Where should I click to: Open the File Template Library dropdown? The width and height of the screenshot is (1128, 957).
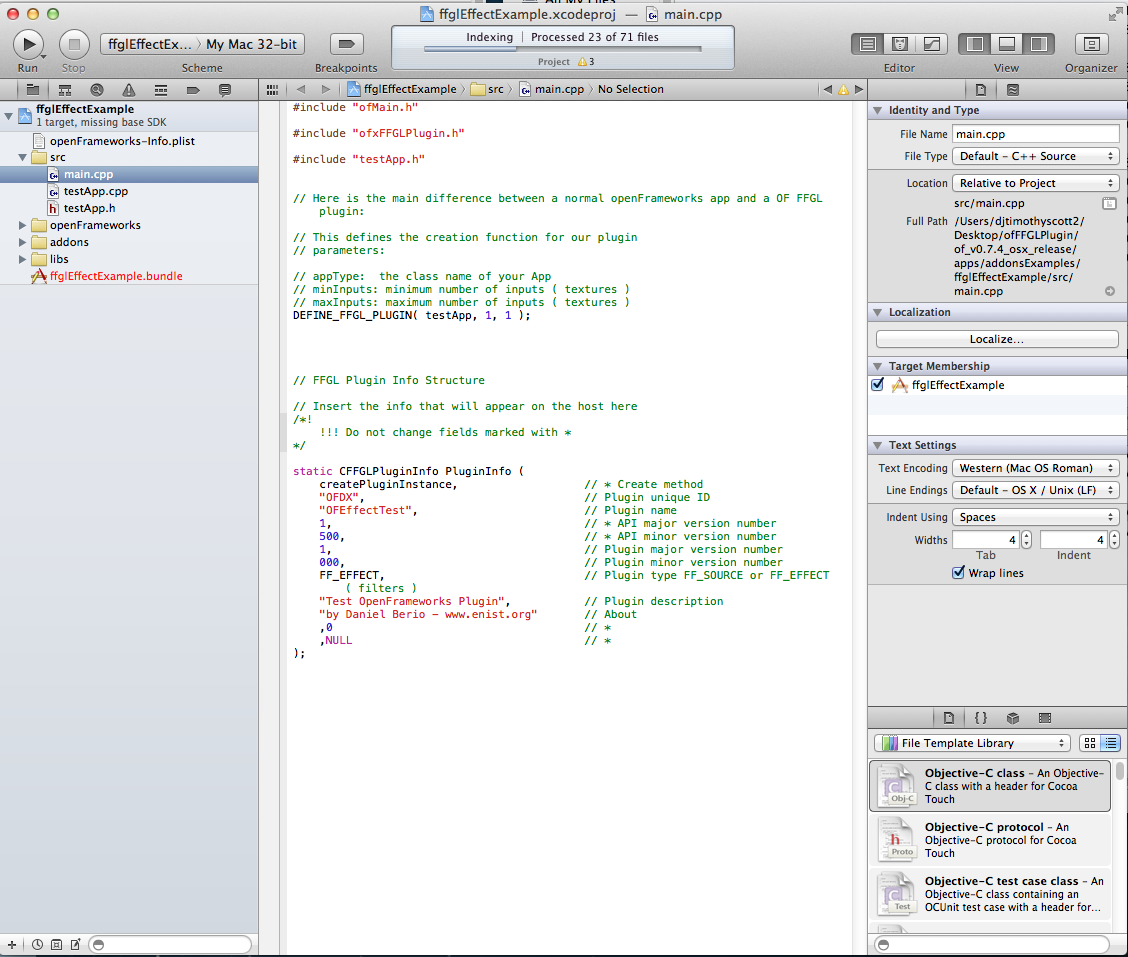[x=972, y=743]
